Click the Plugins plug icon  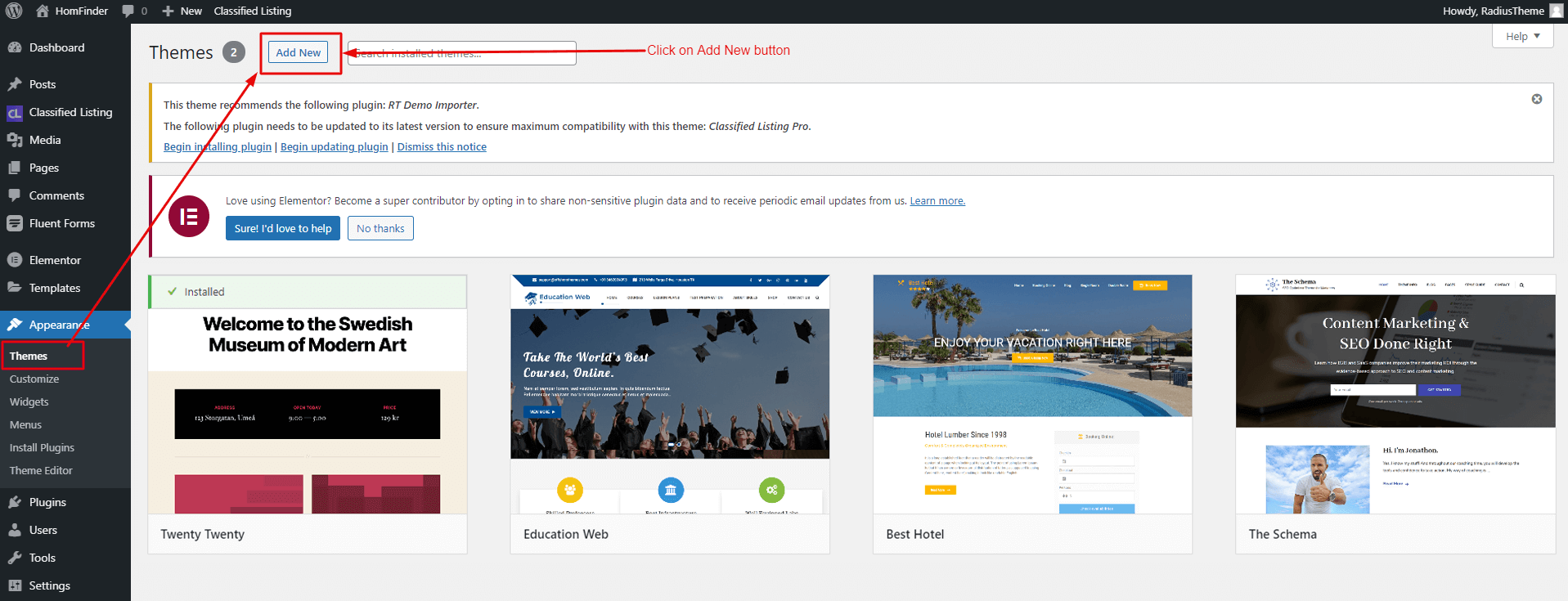(x=15, y=502)
